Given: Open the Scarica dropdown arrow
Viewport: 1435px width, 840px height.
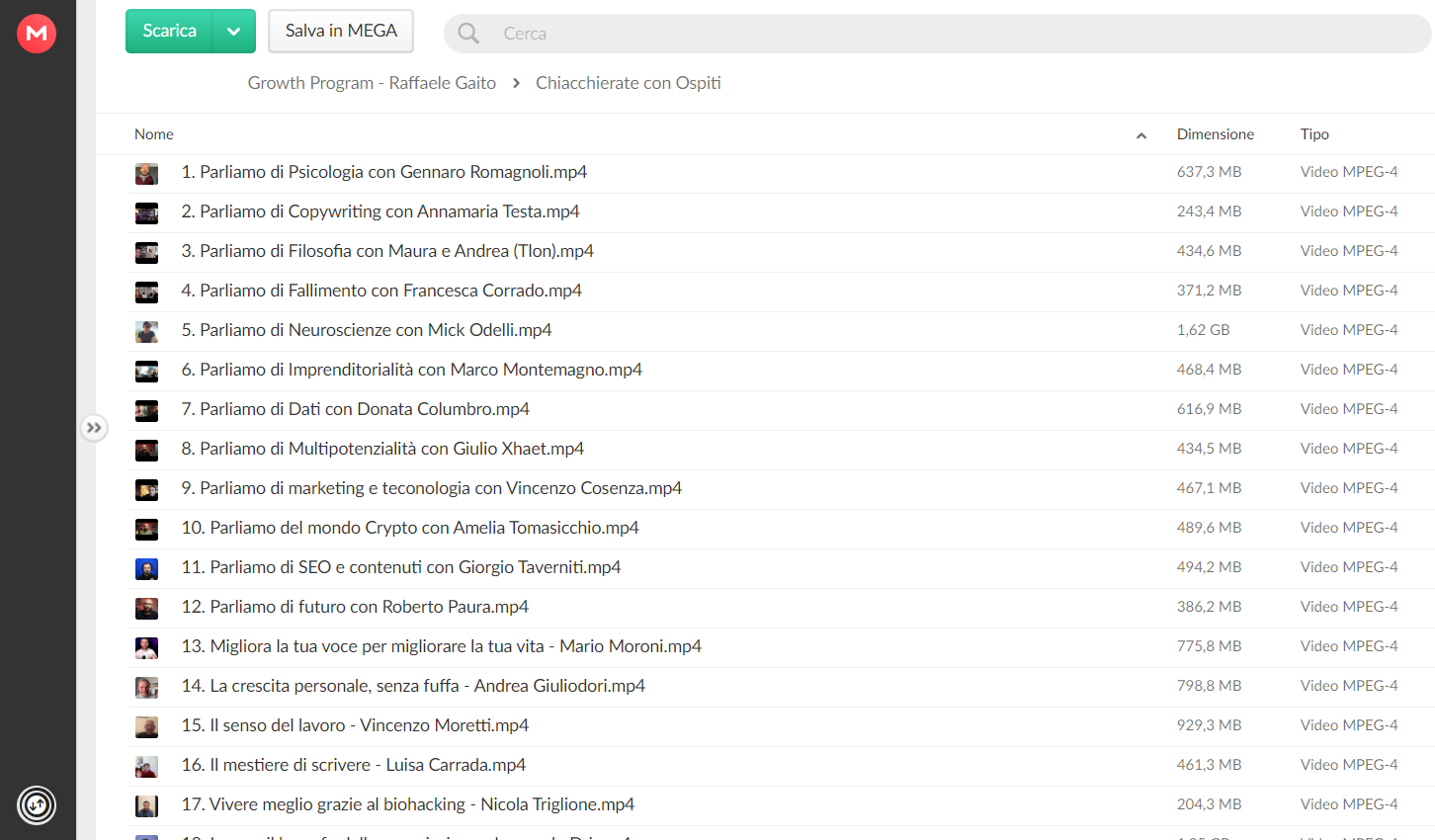Looking at the screenshot, I should [234, 31].
